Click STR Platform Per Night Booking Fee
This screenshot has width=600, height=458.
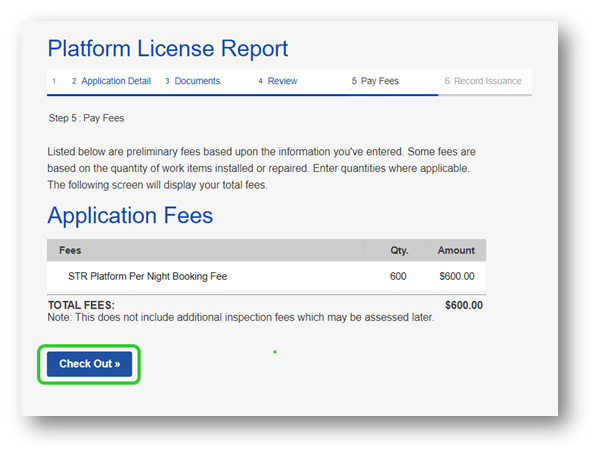click(x=147, y=276)
